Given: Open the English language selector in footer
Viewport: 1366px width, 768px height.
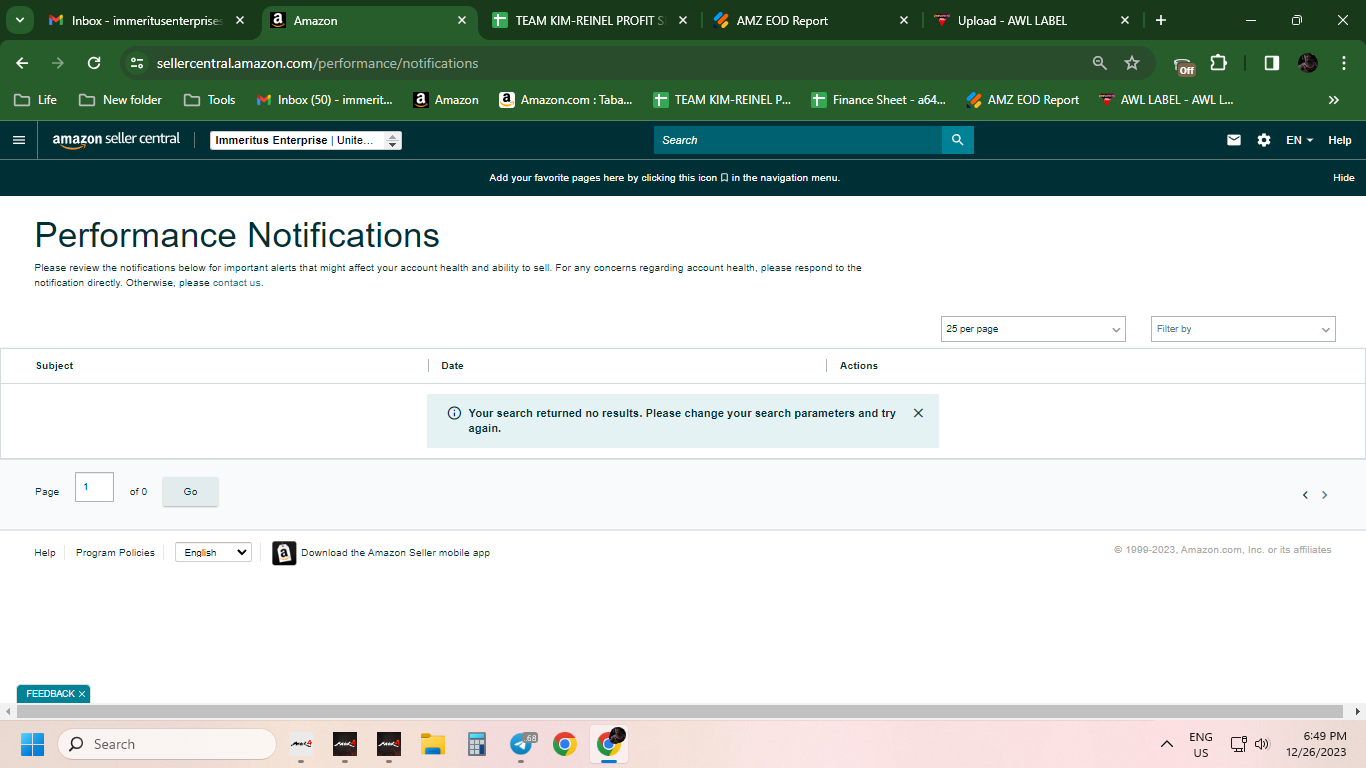Looking at the screenshot, I should click(213, 552).
